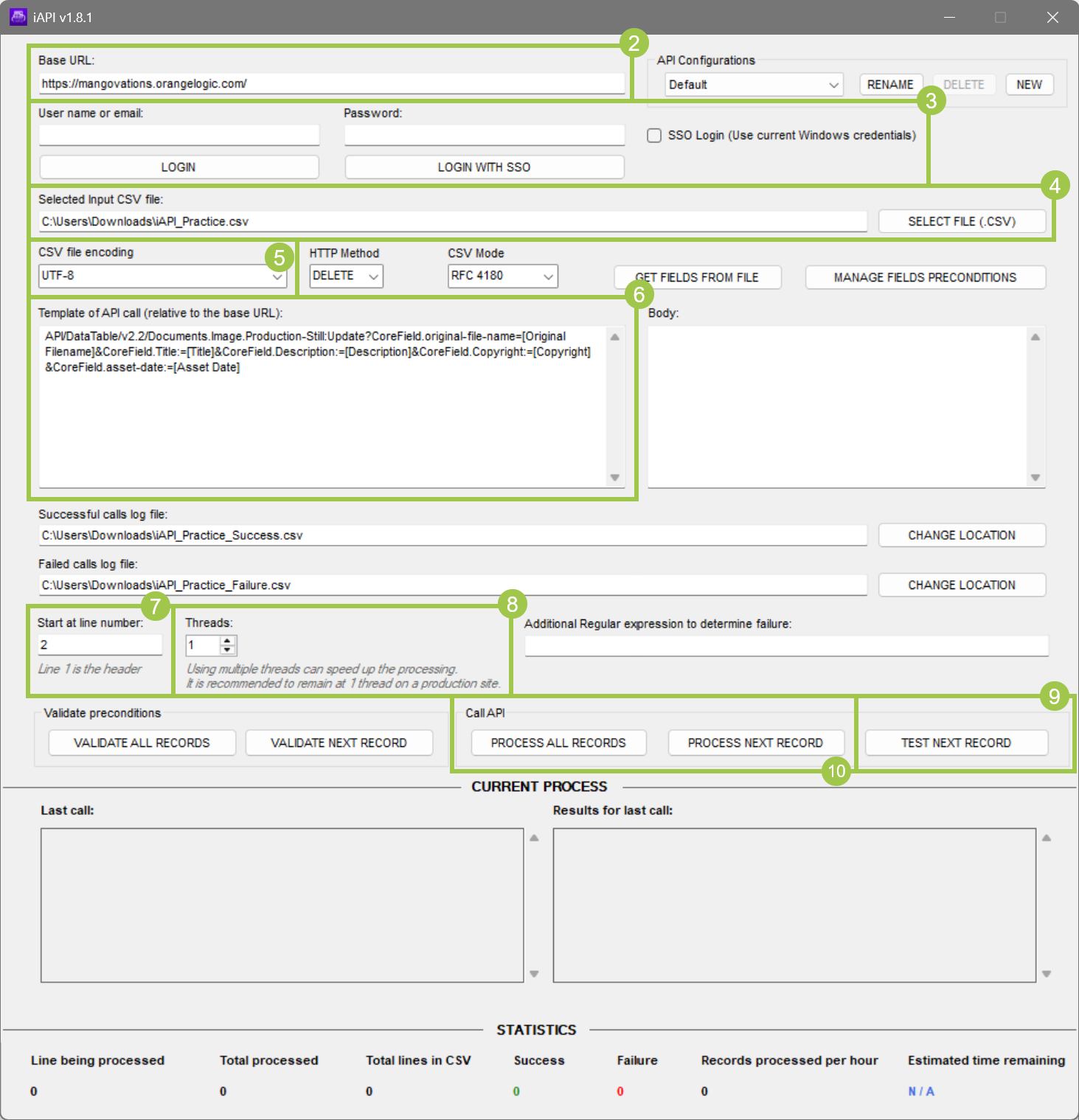Screen dimensions: 1079x1120
Task: Change location of the successful calls log file
Action: coord(961,535)
